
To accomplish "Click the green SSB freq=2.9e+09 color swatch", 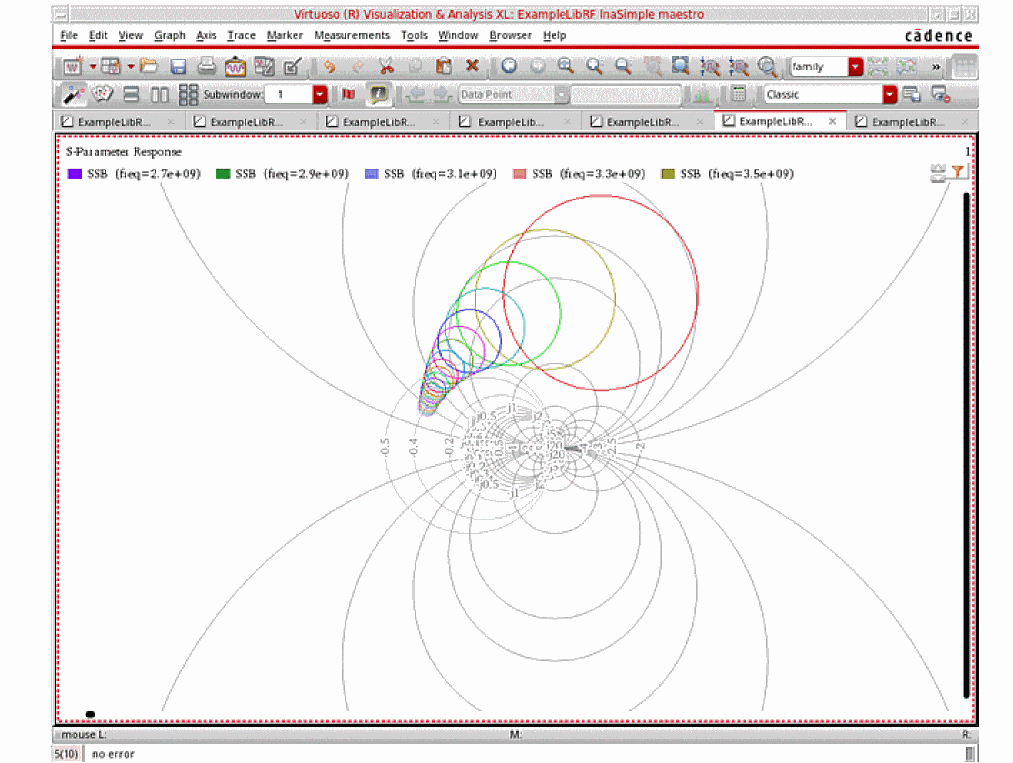I will pos(223,174).
